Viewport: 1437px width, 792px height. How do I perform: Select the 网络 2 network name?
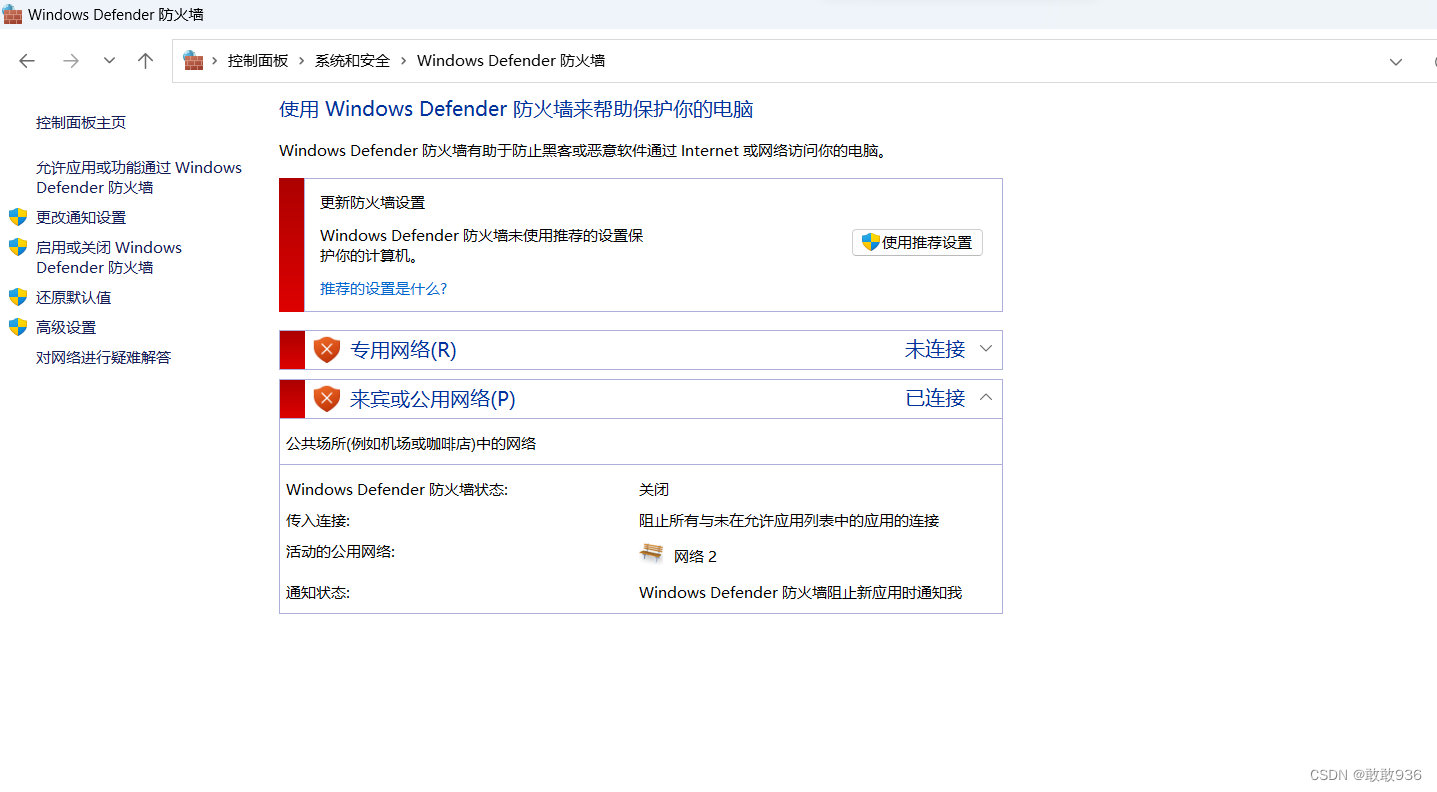tap(695, 557)
